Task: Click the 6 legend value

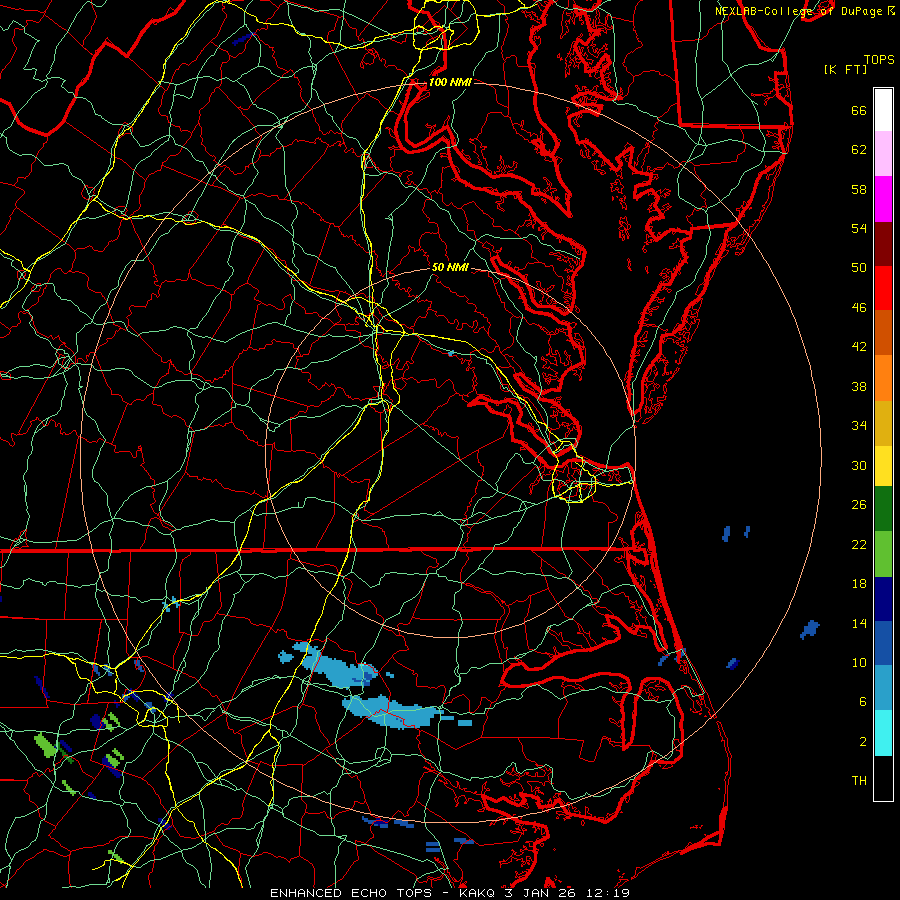Action: click(x=863, y=702)
